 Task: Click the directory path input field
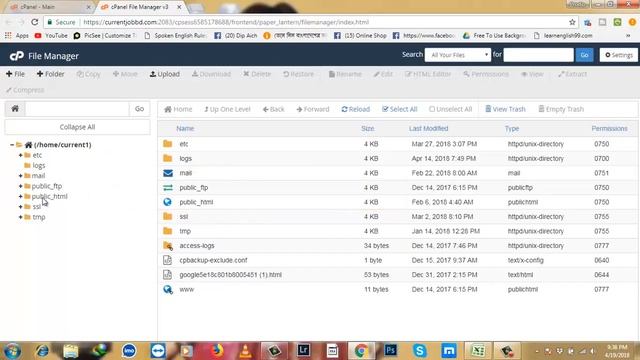pos(77,109)
